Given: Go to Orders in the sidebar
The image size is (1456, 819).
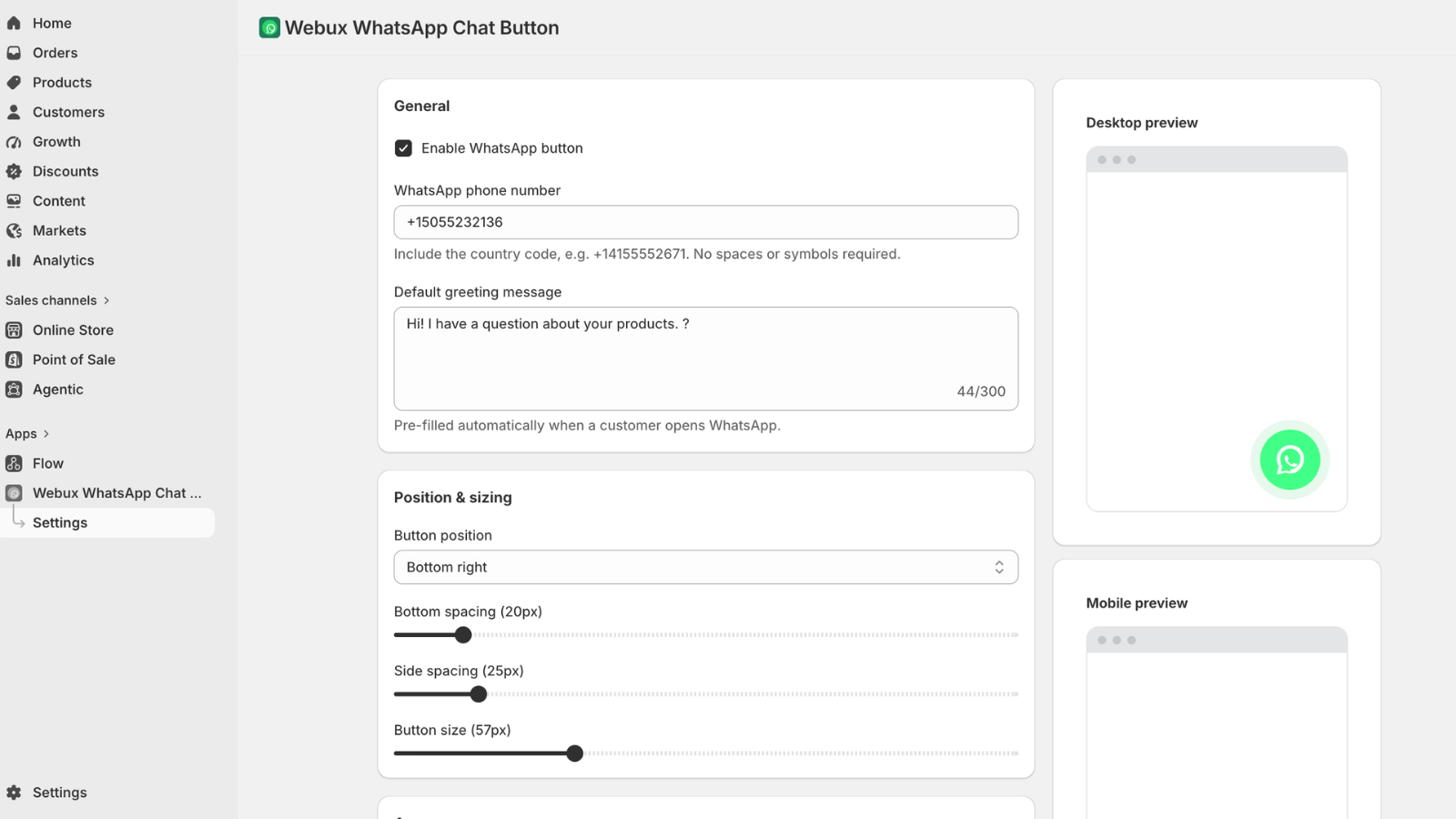Looking at the screenshot, I should point(55,53).
